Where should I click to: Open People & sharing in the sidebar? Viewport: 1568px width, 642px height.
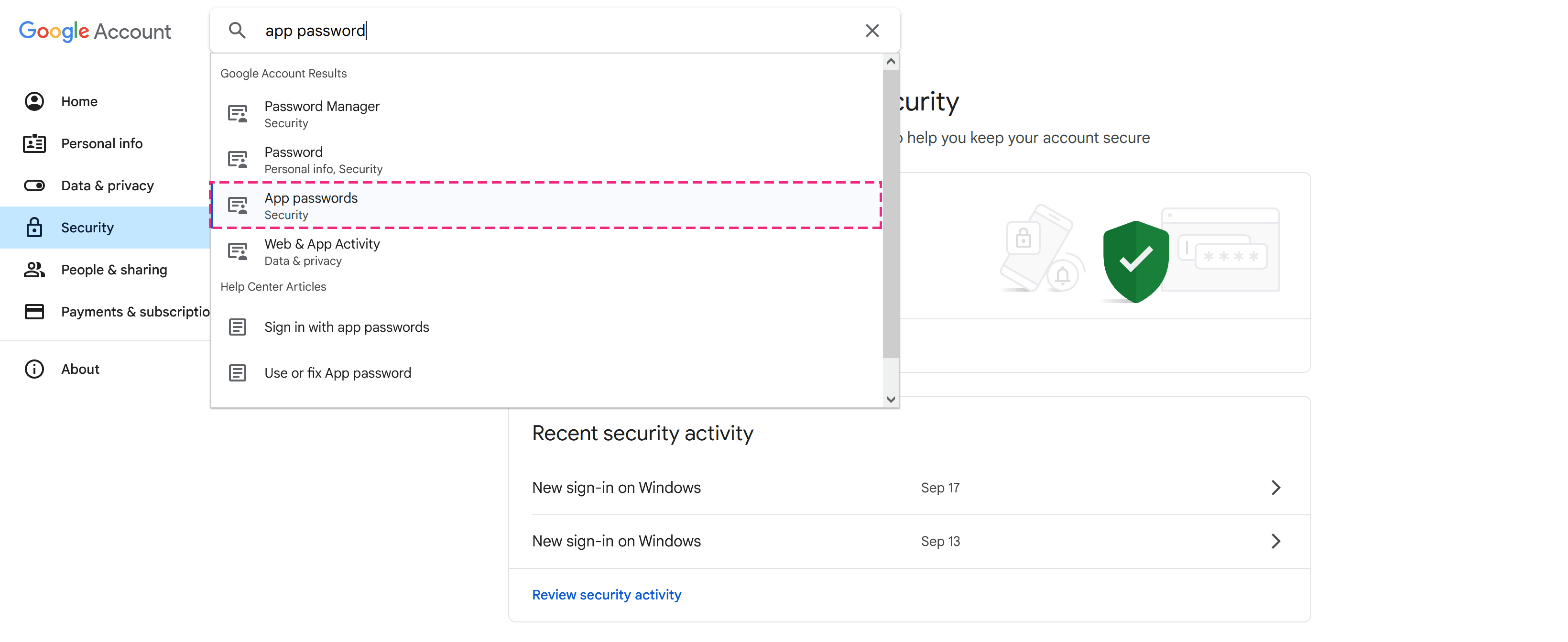(105, 270)
